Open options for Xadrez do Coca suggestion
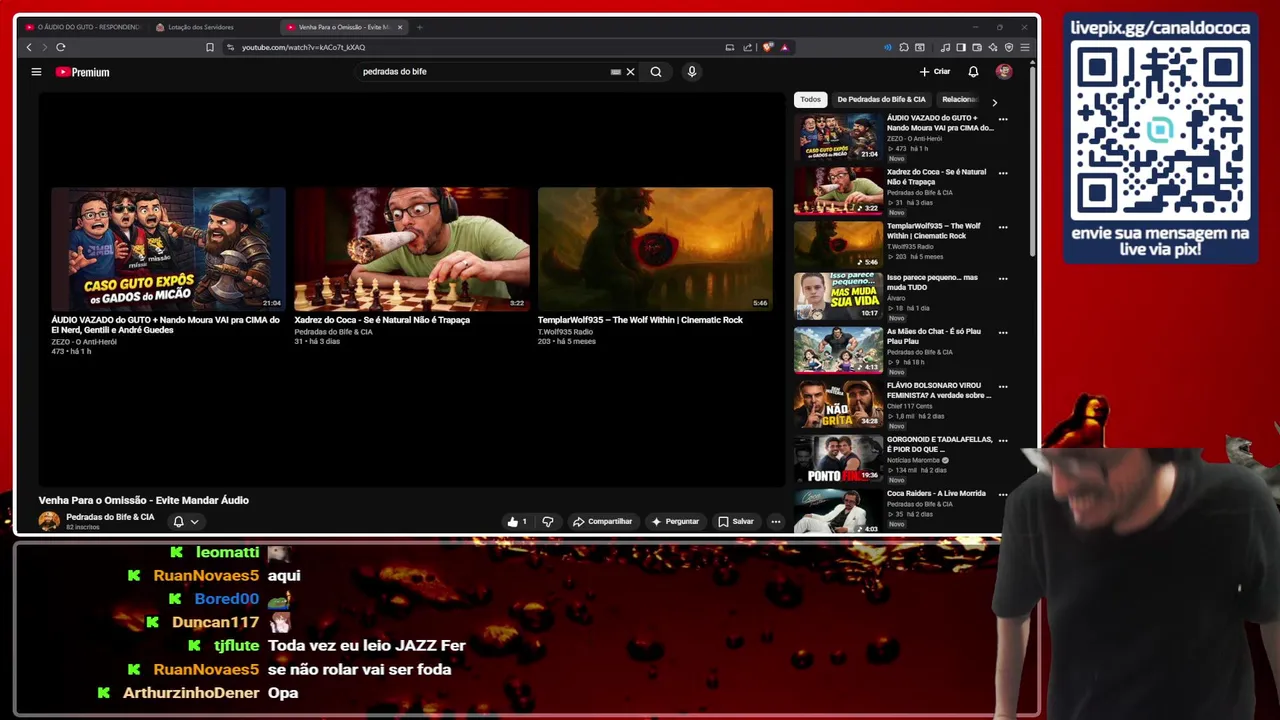The height and width of the screenshot is (720, 1280). 1003,173
